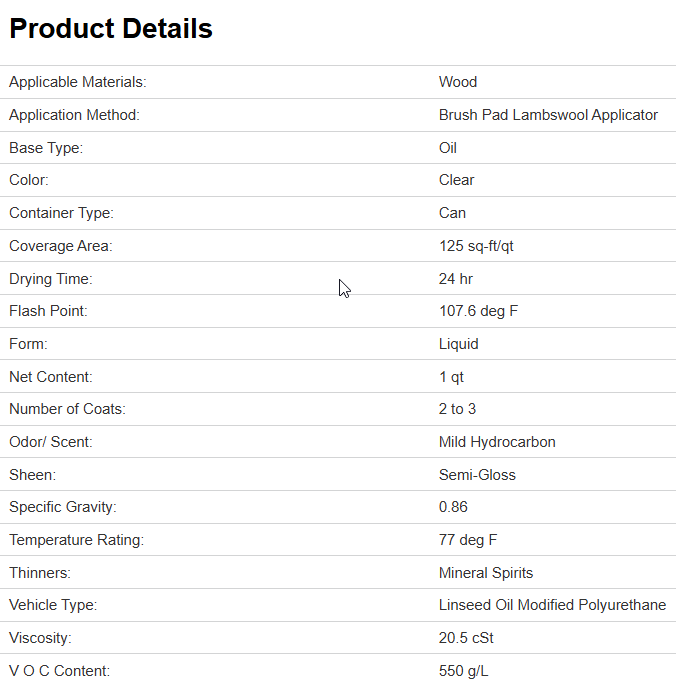Click the Specific Gravity label
The height and width of the screenshot is (692, 676).
(63, 507)
